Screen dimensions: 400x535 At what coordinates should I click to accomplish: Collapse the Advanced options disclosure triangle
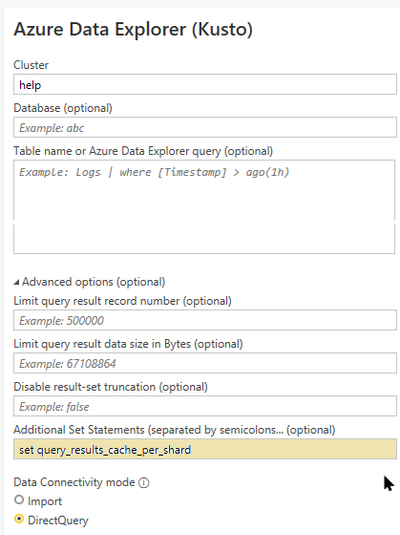pyautogui.click(x=16, y=283)
